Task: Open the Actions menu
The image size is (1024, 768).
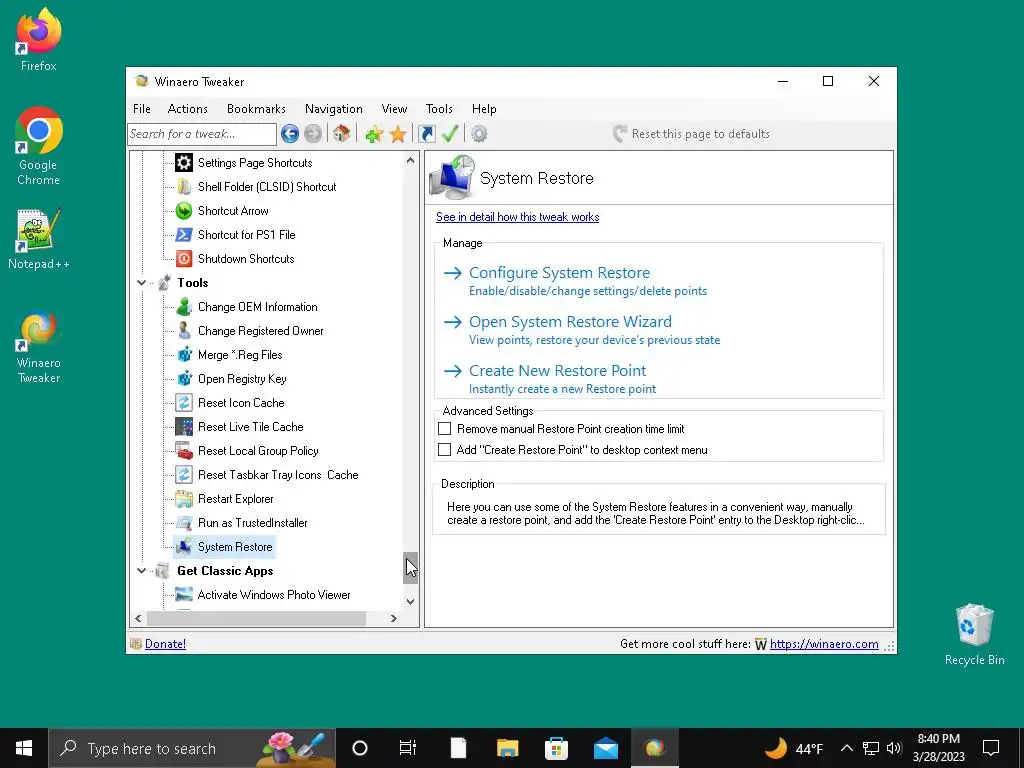Action: (x=187, y=109)
